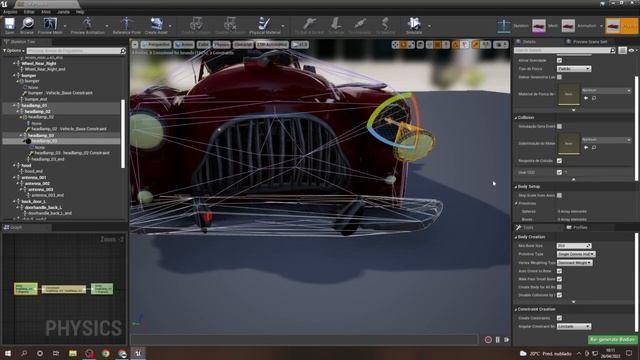
Task: Open Chrome from the taskbar
Action: (x=106, y=353)
